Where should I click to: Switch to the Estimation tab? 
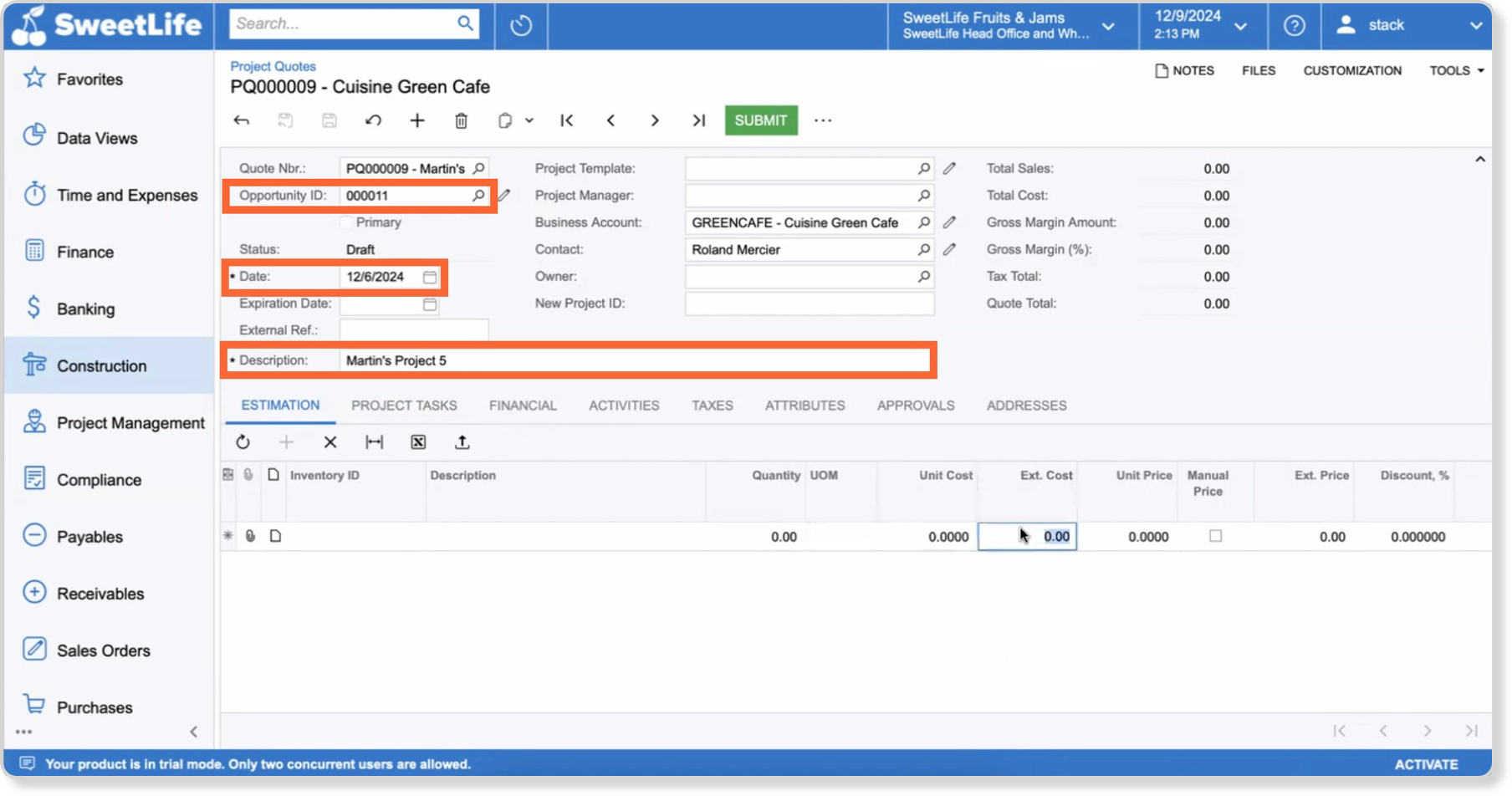point(280,406)
